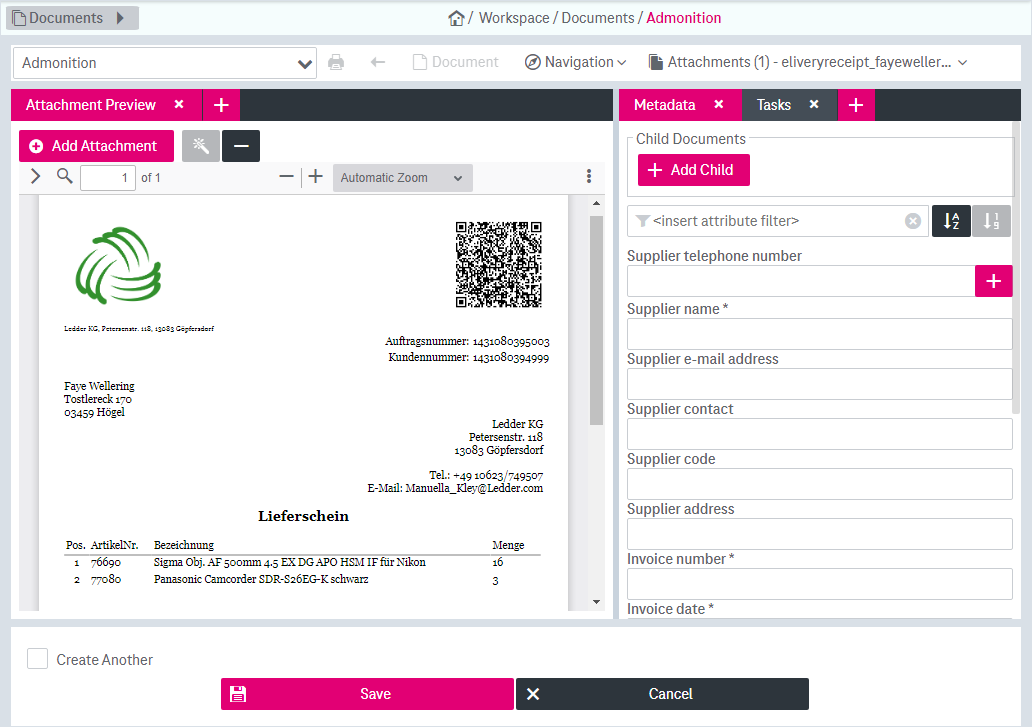Click the 1-9 numeric sort icon
Screen dimensions: 1032x727
990,220
